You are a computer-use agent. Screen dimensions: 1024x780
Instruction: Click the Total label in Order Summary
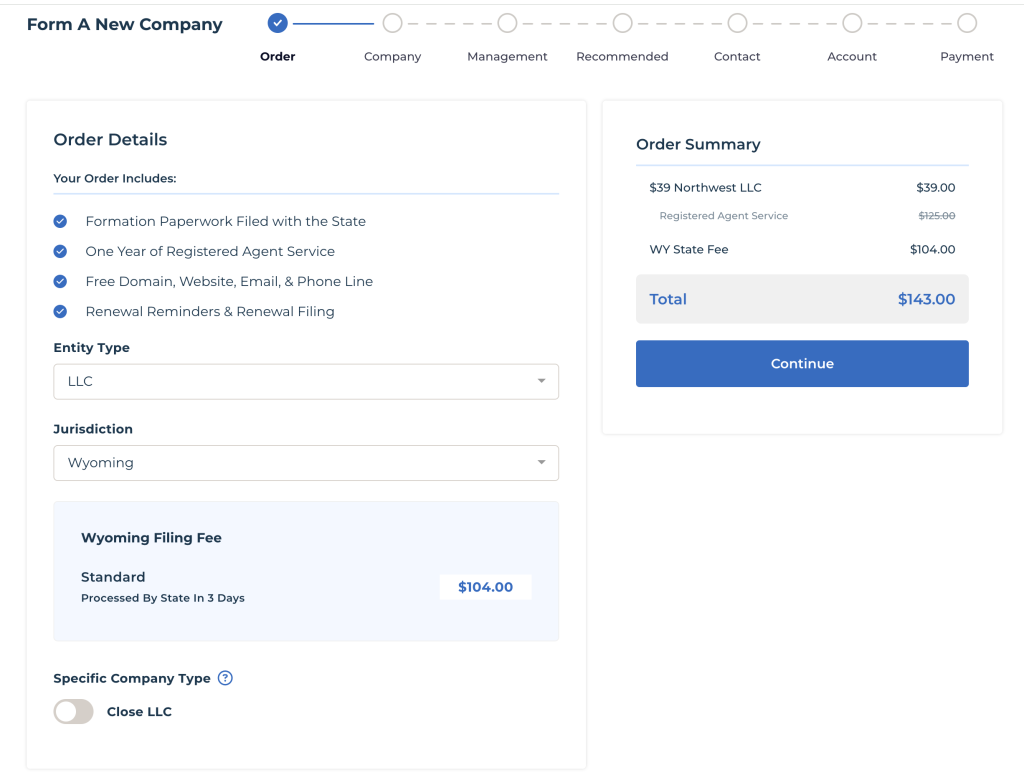tap(667, 299)
